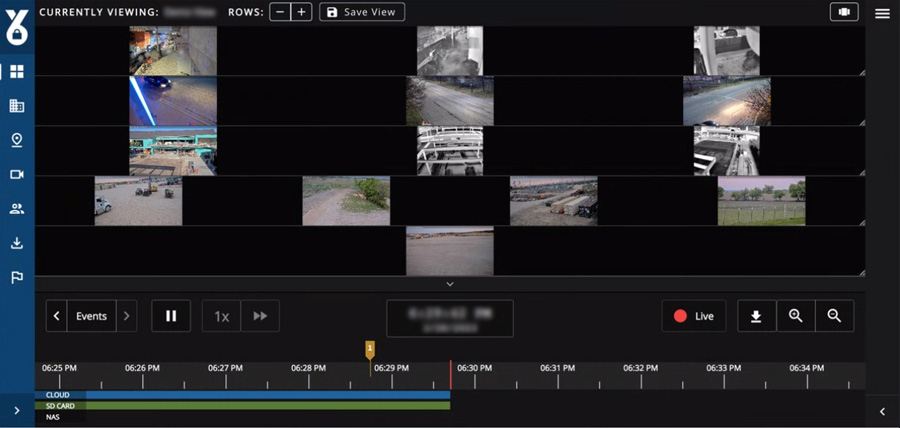Download the footage from the playback bar
Image resolution: width=900 pixels, height=428 pixels.
(757, 316)
